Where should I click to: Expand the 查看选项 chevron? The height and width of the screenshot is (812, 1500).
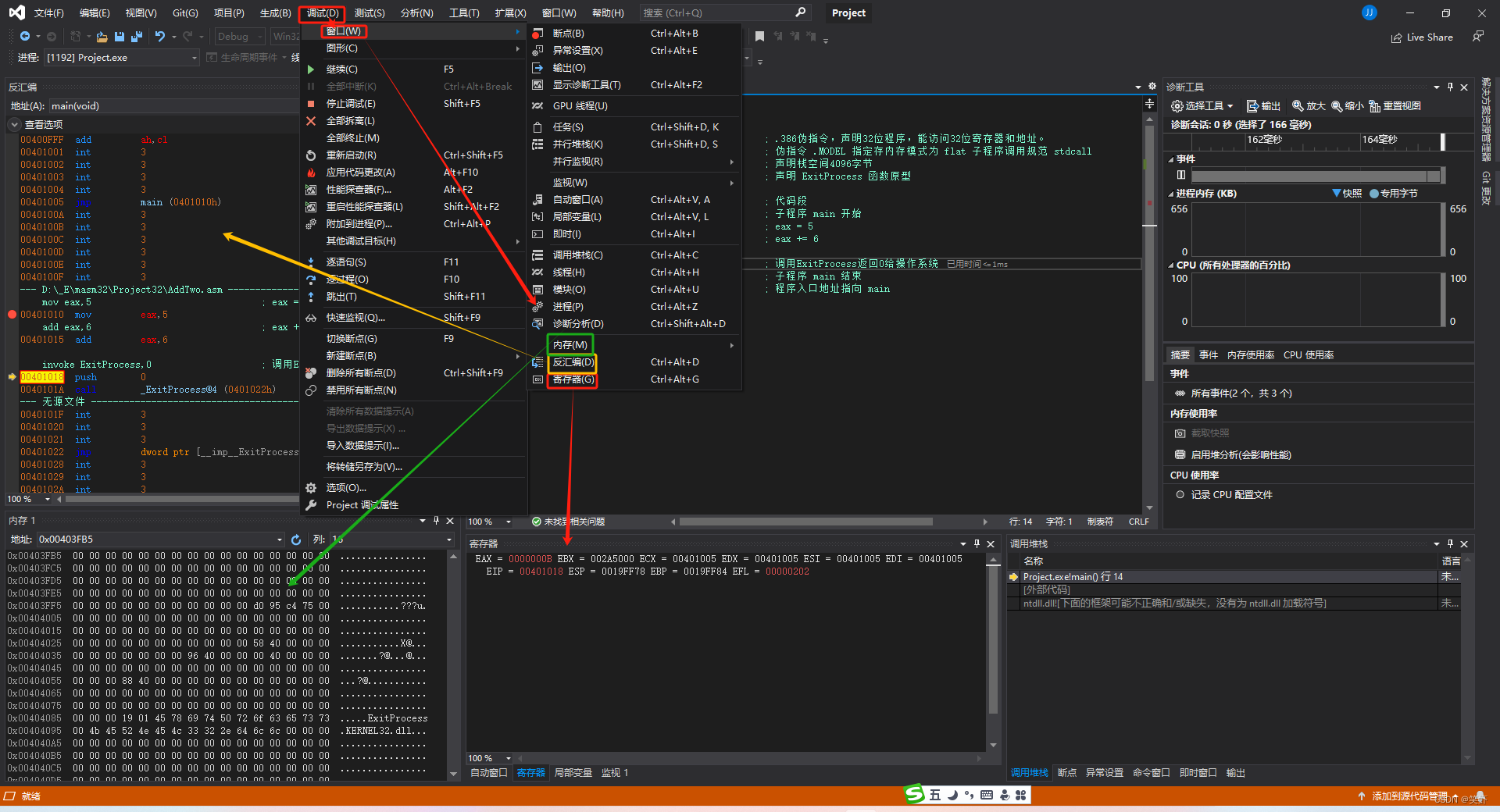coord(14,125)
